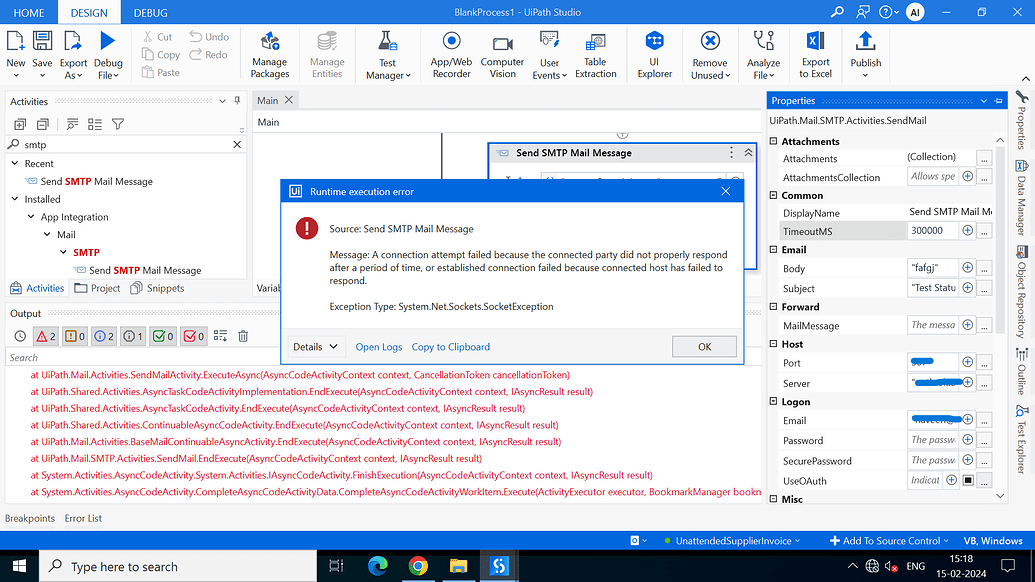Collapse the Host section in Properties
This screenshot has height=582, width=1035.
(773, 344)
